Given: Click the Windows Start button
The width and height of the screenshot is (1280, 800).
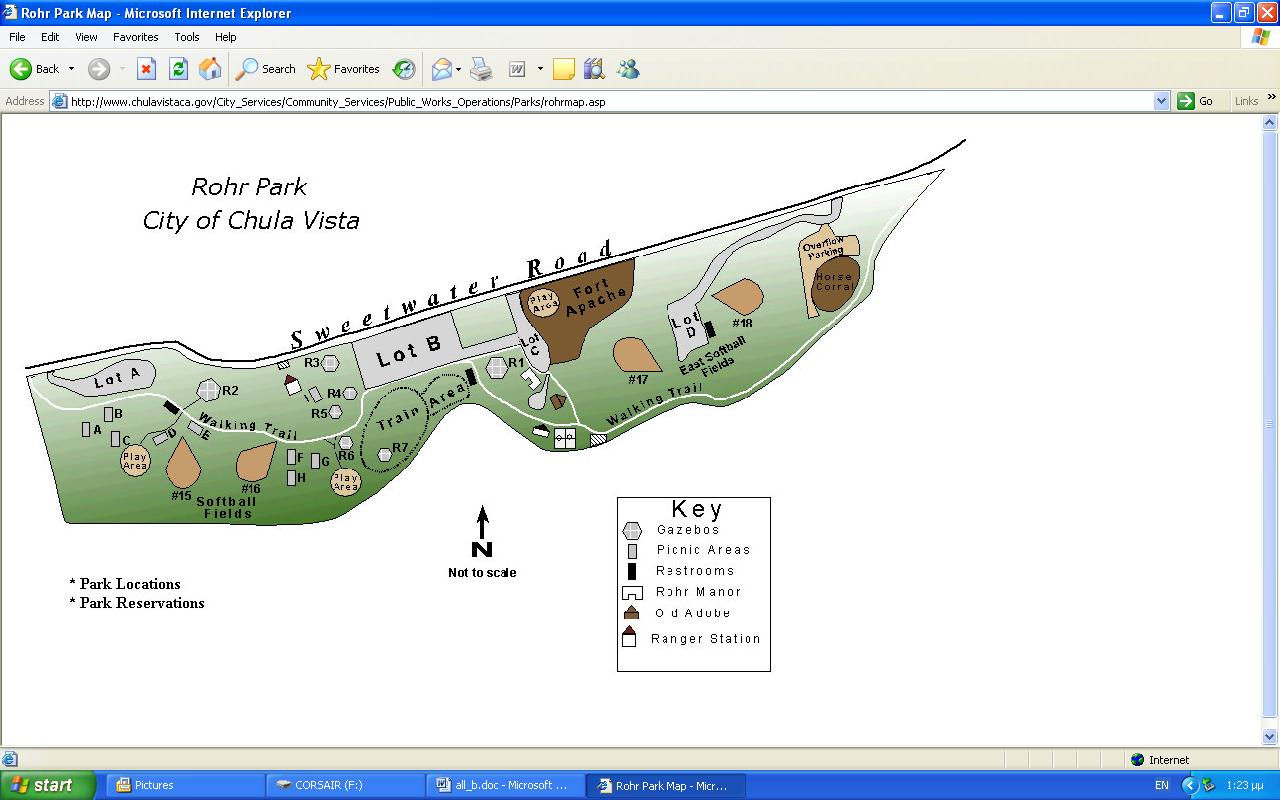Looking at the screenshot, I should click(x=47, y=785).
